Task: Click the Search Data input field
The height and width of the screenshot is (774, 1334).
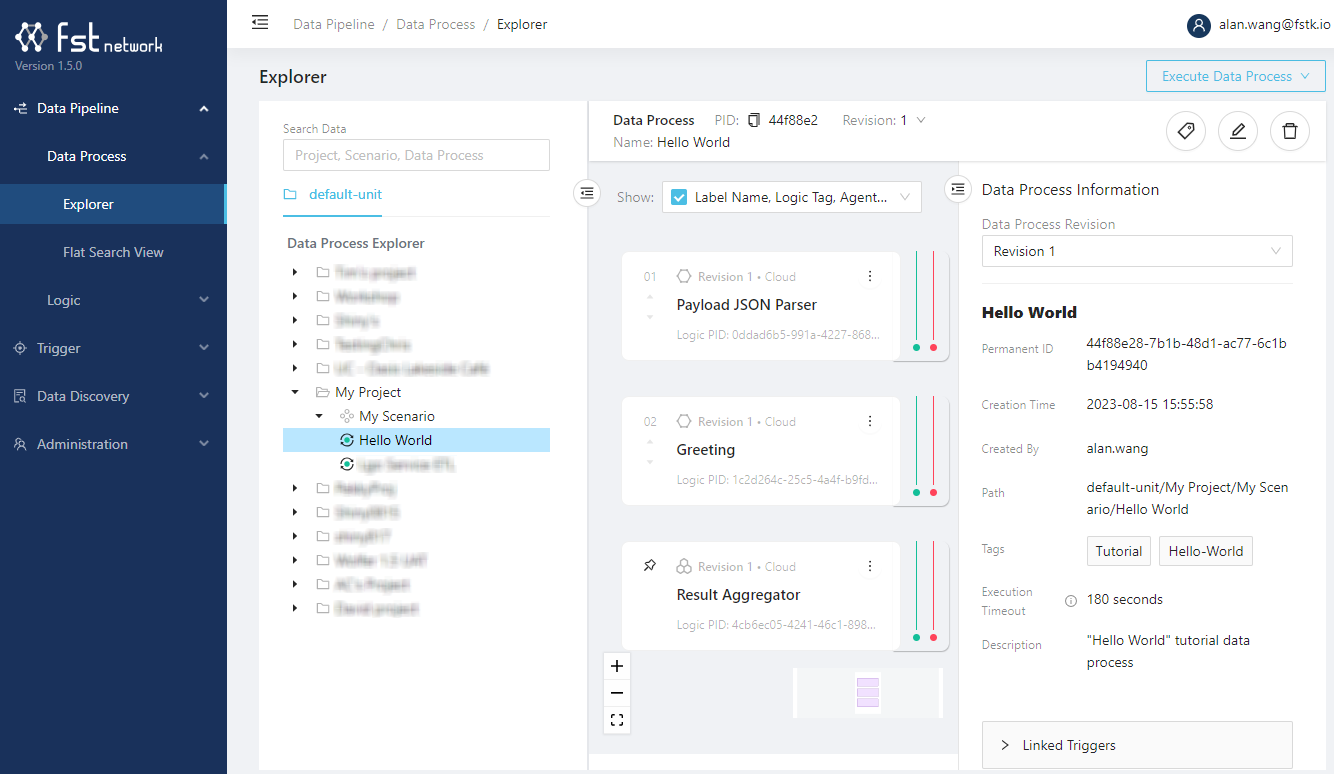Action: pyautogui.click(x=416, y=155)
